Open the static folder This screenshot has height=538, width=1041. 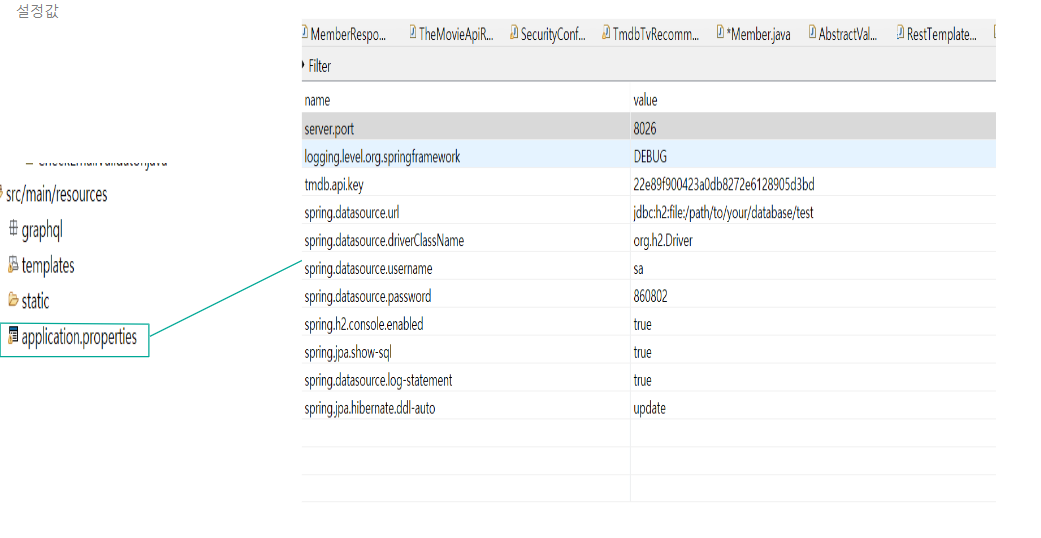pos(35,302)
